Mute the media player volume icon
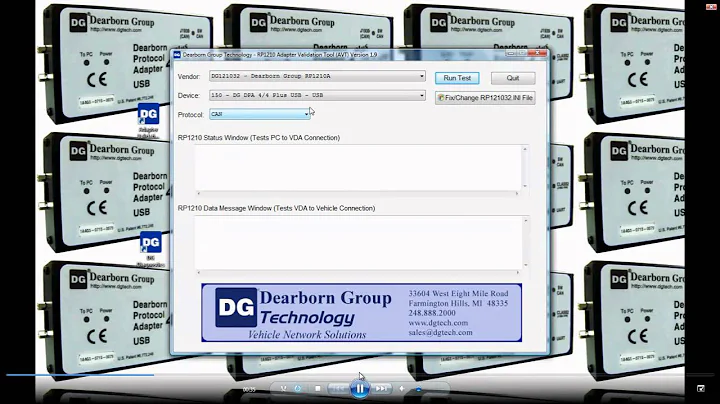The height and width of the screenshot is (404, 720). (401, 388)
